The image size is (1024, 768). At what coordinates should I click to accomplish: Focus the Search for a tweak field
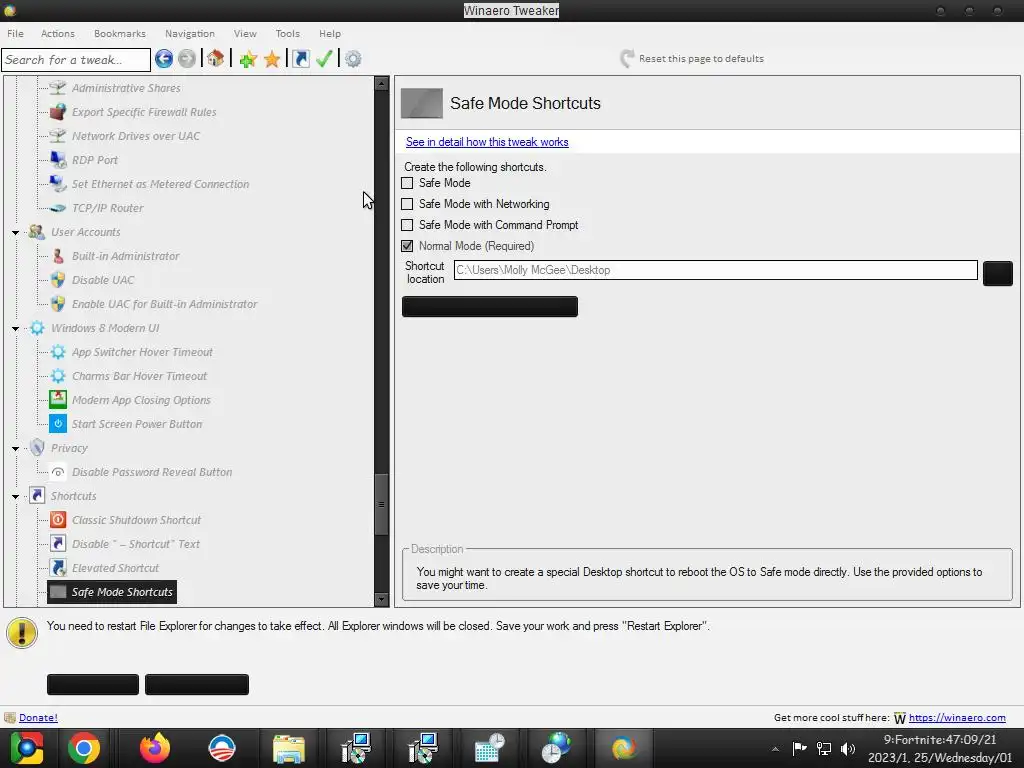[76, 59]
